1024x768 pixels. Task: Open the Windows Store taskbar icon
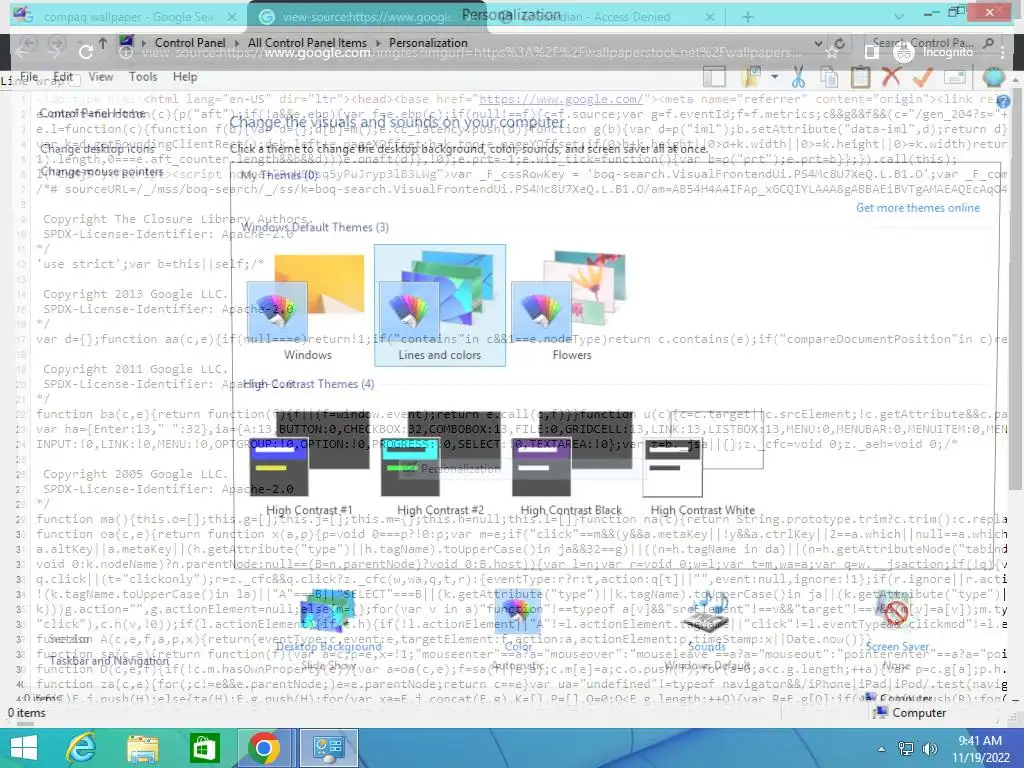pyautogui.click(x=204, y=748)
